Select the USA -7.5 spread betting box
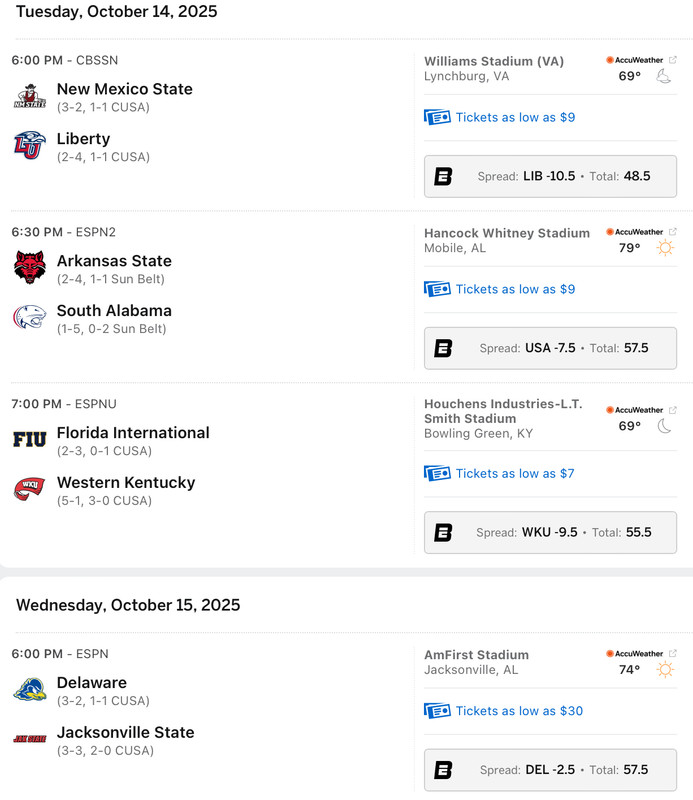 pyautogui.click(x=550, y=348)
